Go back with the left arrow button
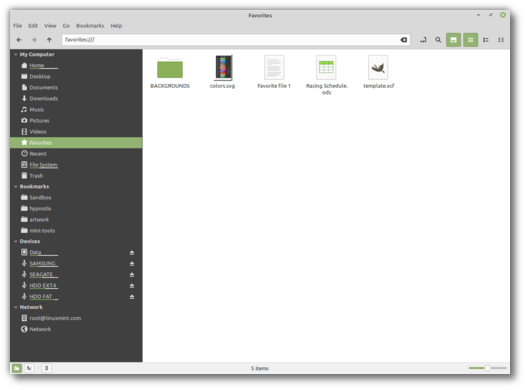Screen dimensions: 526x390 (19, 40)
